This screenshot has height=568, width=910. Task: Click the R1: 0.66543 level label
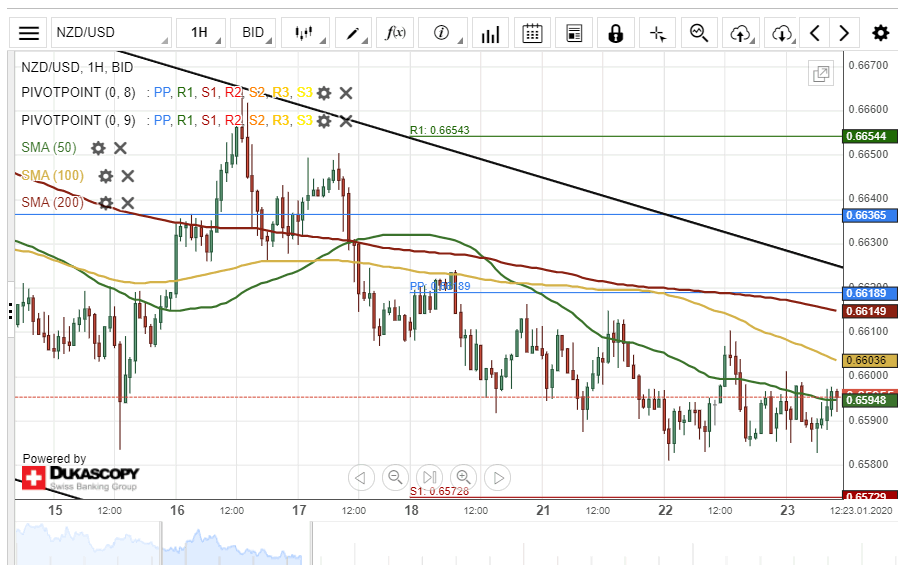click(439, 131)
